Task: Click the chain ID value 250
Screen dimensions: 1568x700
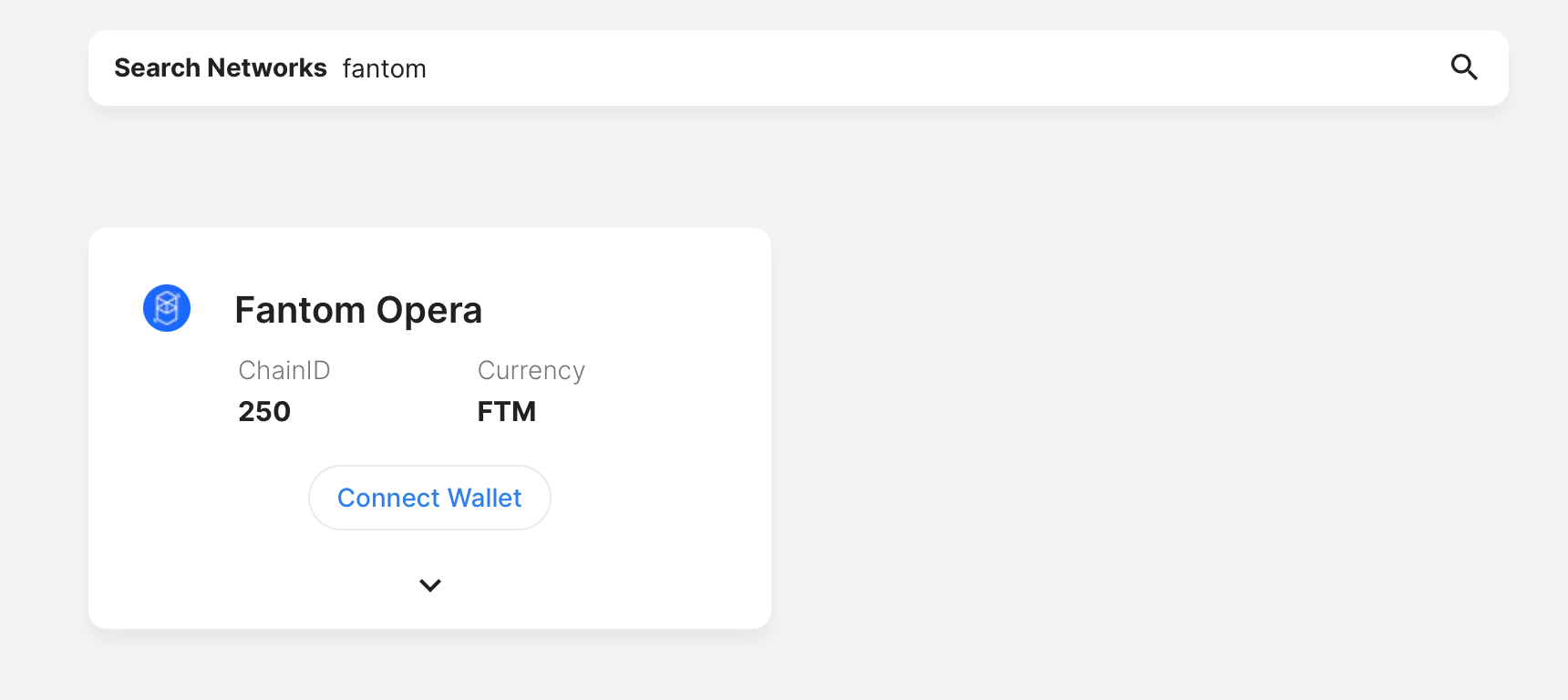Action: tap(264, 412)
